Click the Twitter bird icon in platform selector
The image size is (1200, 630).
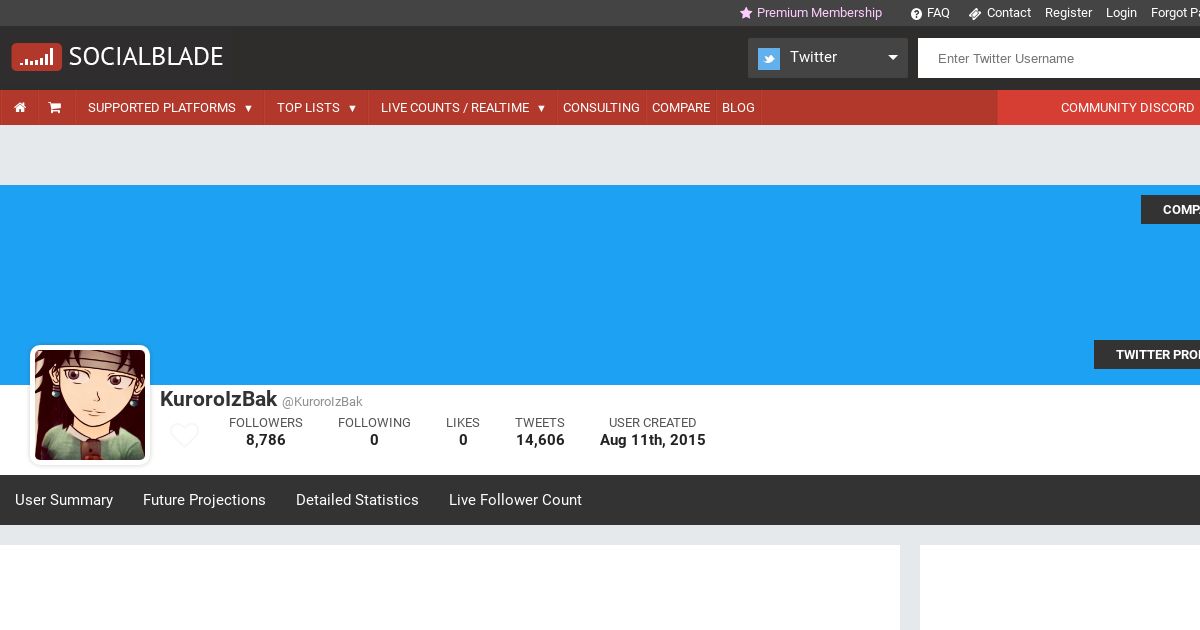pos(769,59)
